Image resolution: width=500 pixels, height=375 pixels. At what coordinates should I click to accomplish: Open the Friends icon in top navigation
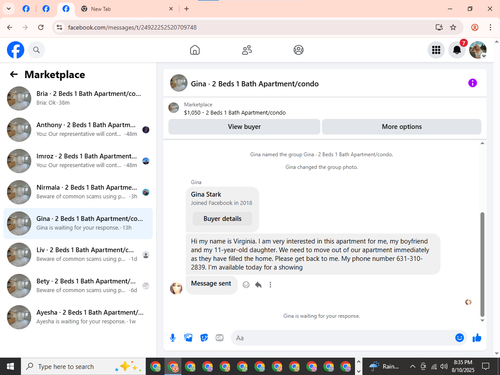pos(247,50)
